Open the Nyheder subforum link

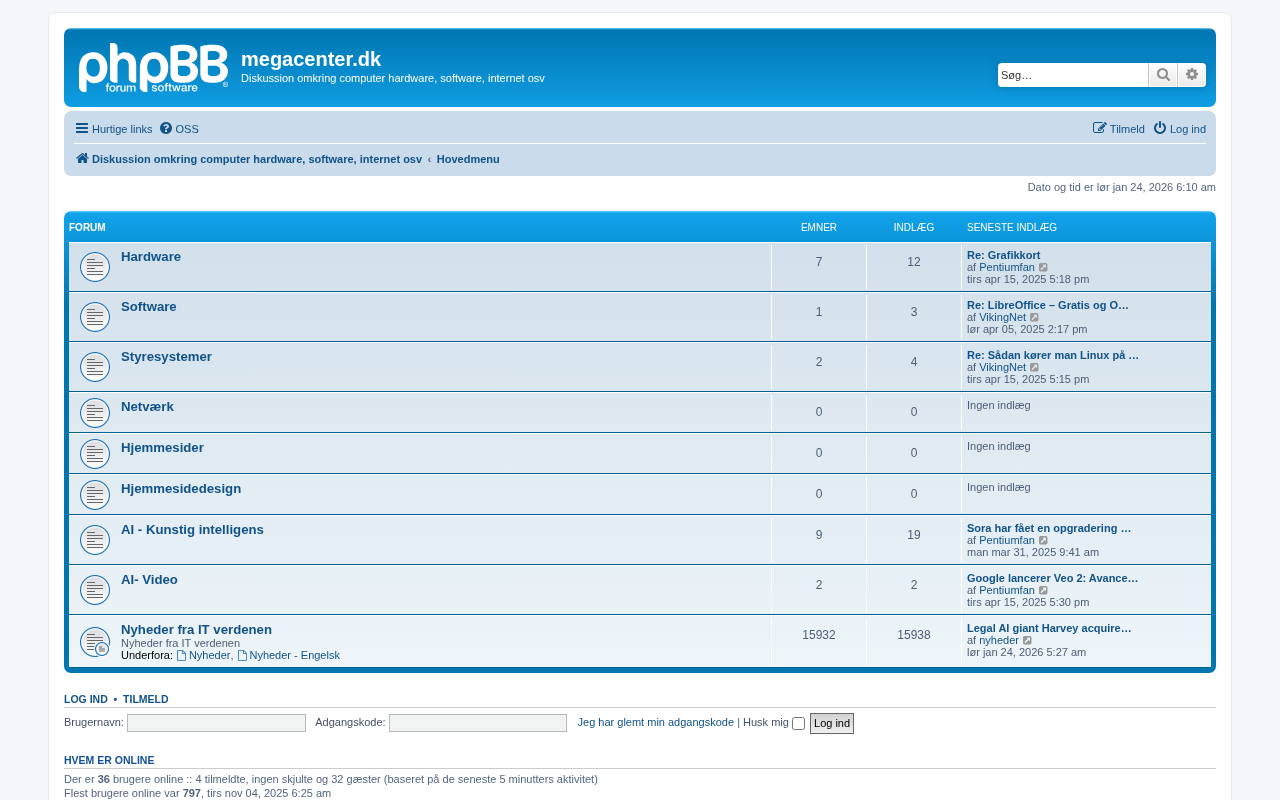(x=204, y=655)
